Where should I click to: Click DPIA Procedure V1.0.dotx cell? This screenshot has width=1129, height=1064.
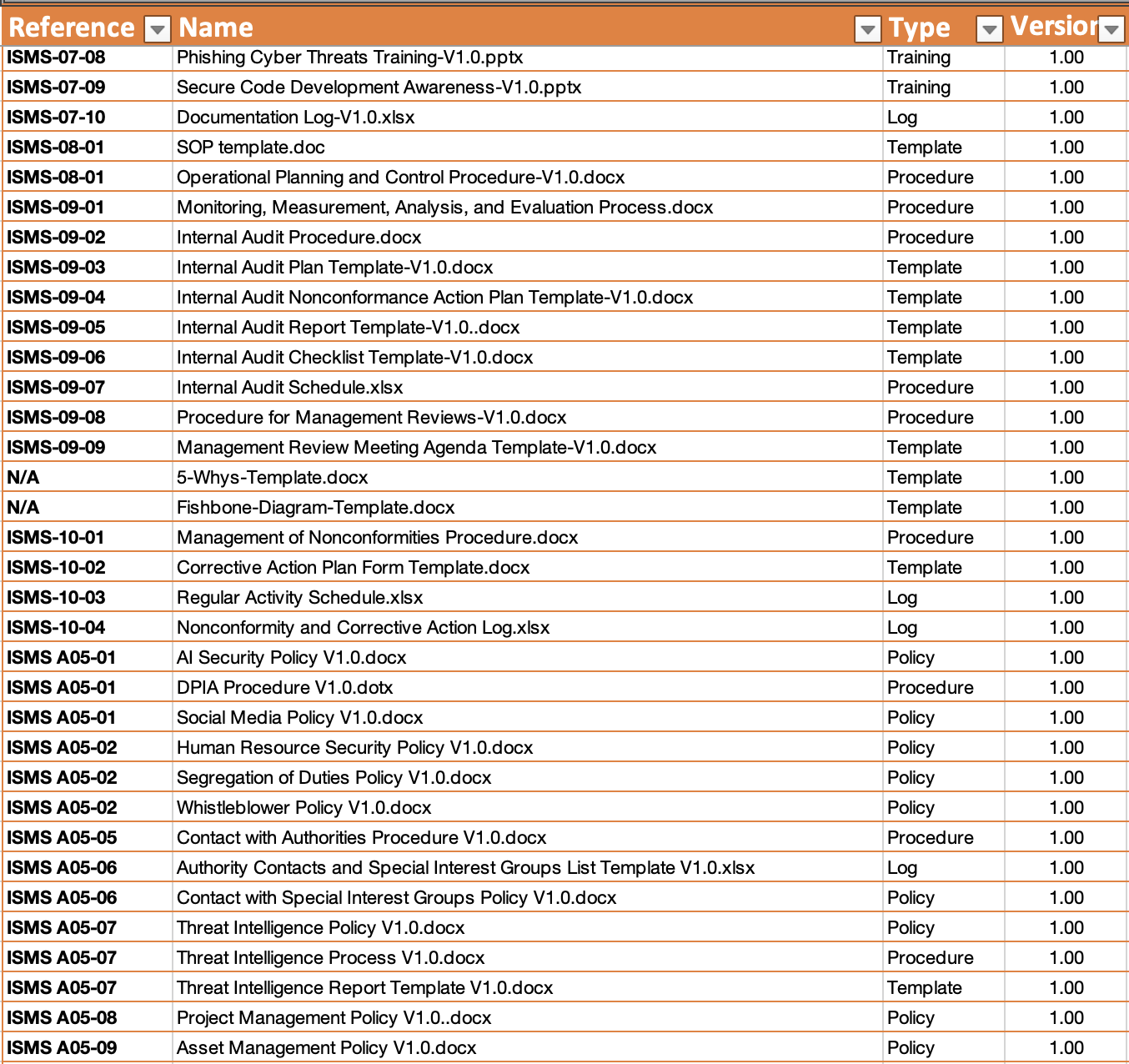pyautogui.click(x=527, y=688)
